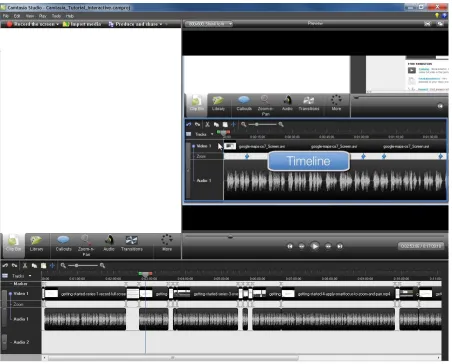Click the blue icon beside the lightbulb

click(x=444, y=15)
